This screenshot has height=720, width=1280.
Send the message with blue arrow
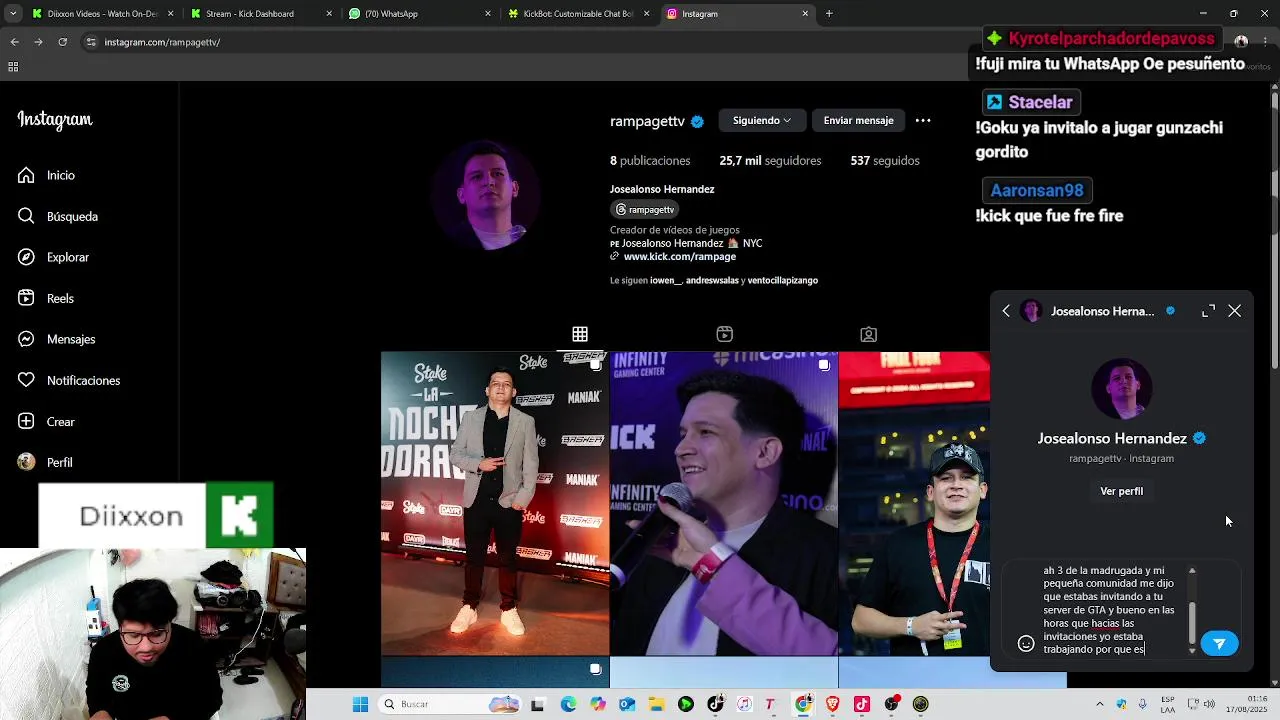[1219, 643]
